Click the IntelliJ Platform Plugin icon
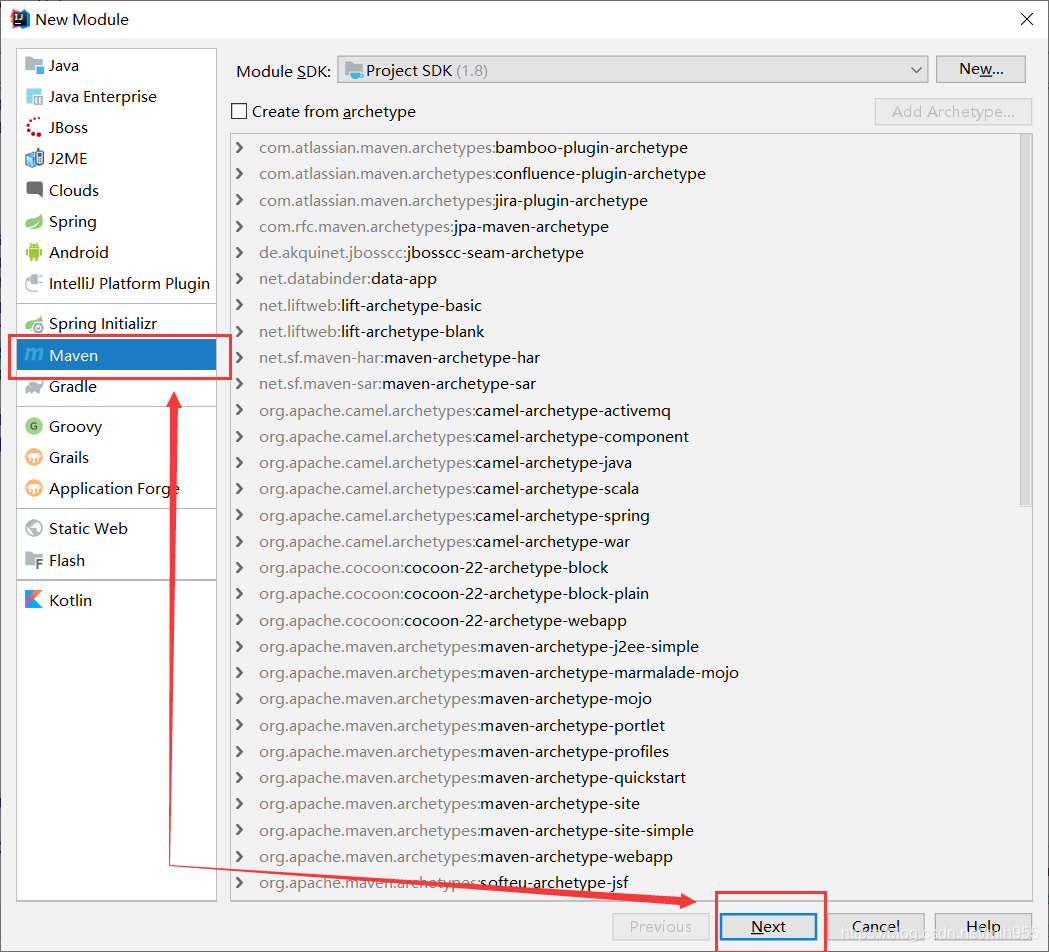 pos(33,283)
